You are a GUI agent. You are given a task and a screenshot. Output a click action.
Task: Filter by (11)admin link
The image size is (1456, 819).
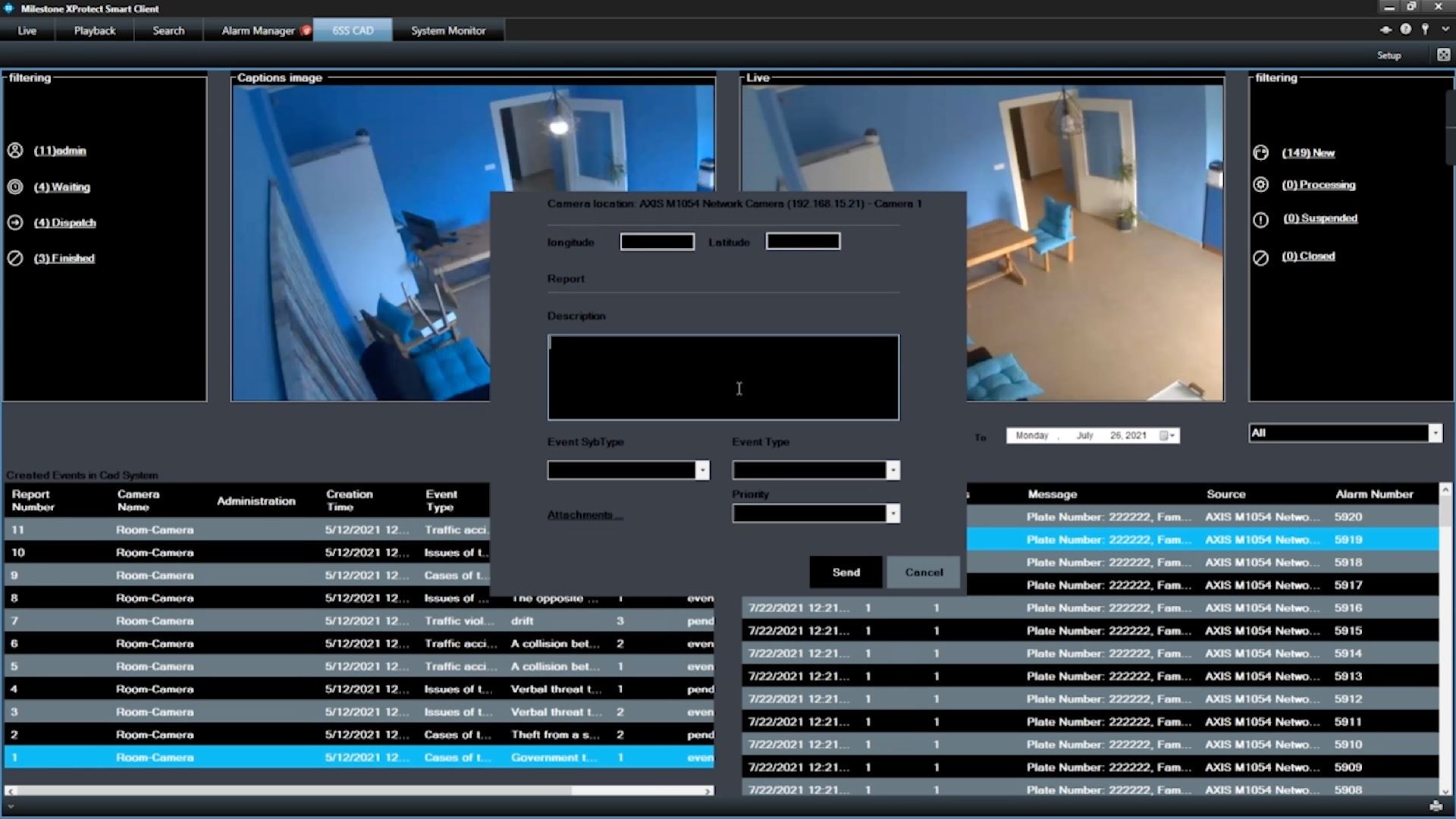tap(60, 151)
